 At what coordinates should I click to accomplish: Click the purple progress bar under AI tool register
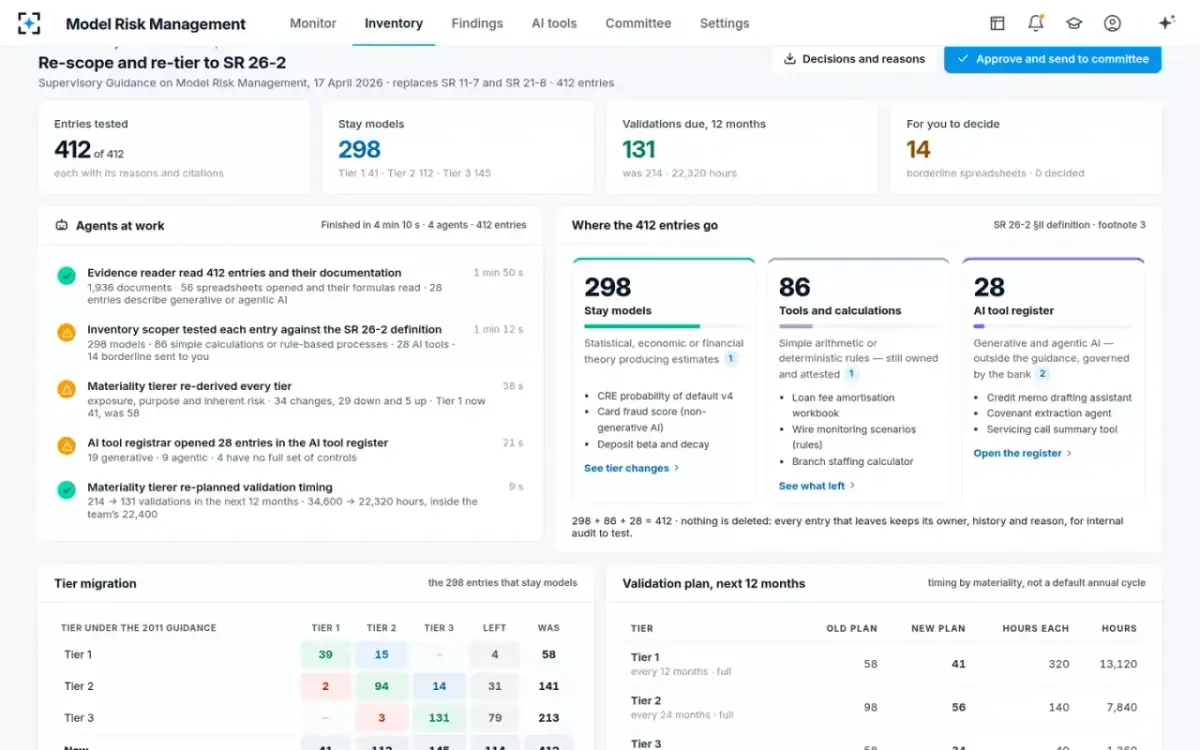[x=979, y=326]
